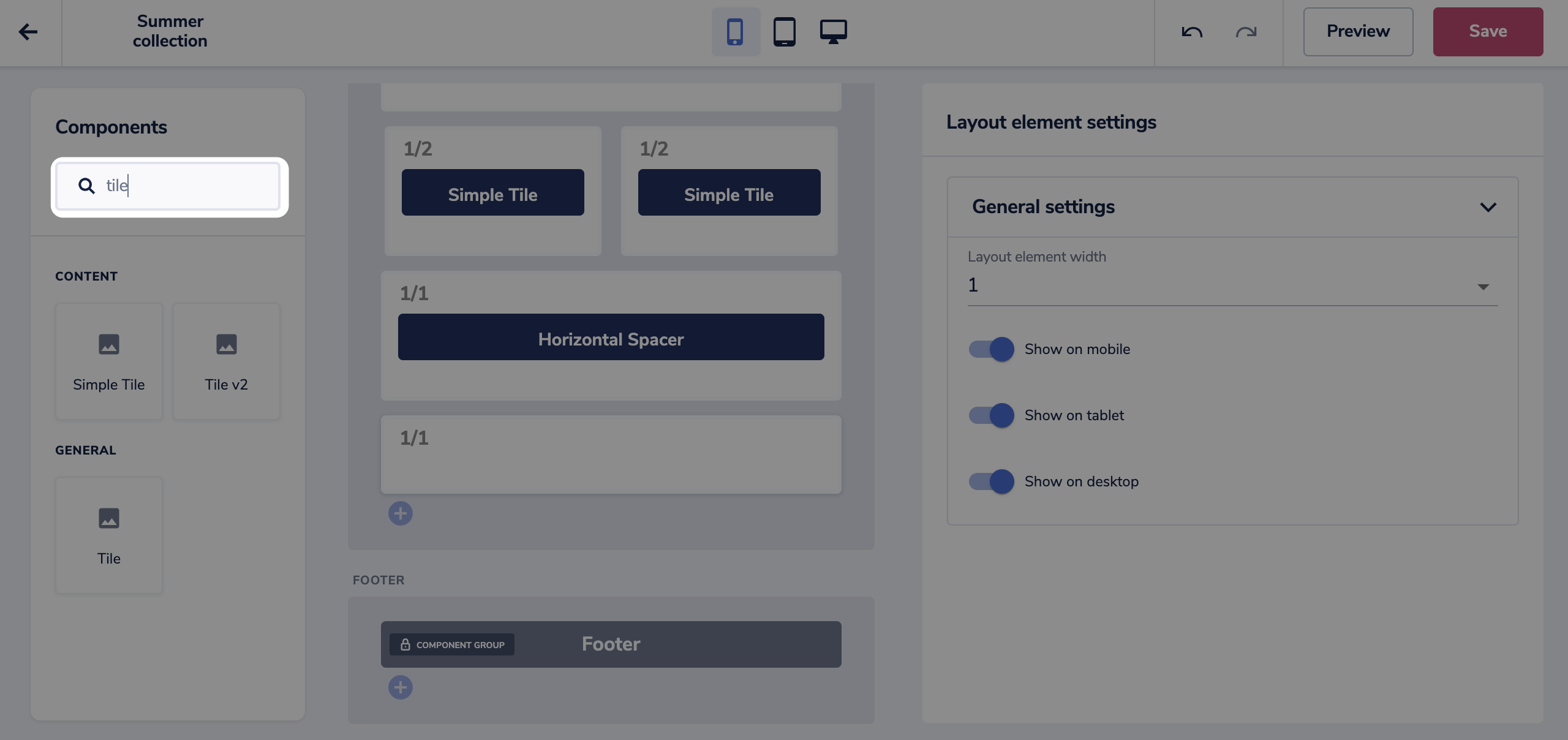
Task: Undo the last change
Action: coord(1192,32)
